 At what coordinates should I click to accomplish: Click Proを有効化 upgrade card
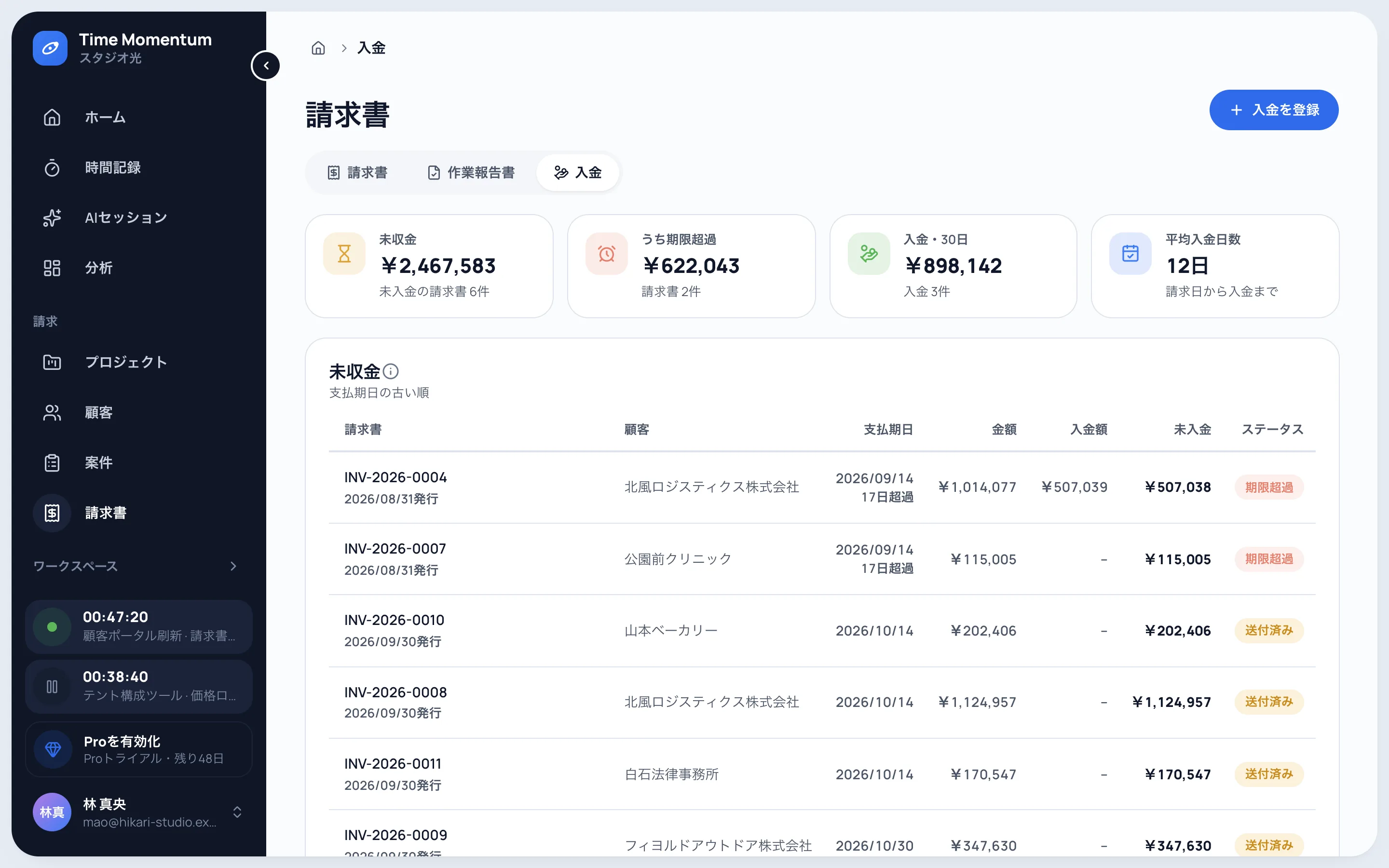coord(139,749)
